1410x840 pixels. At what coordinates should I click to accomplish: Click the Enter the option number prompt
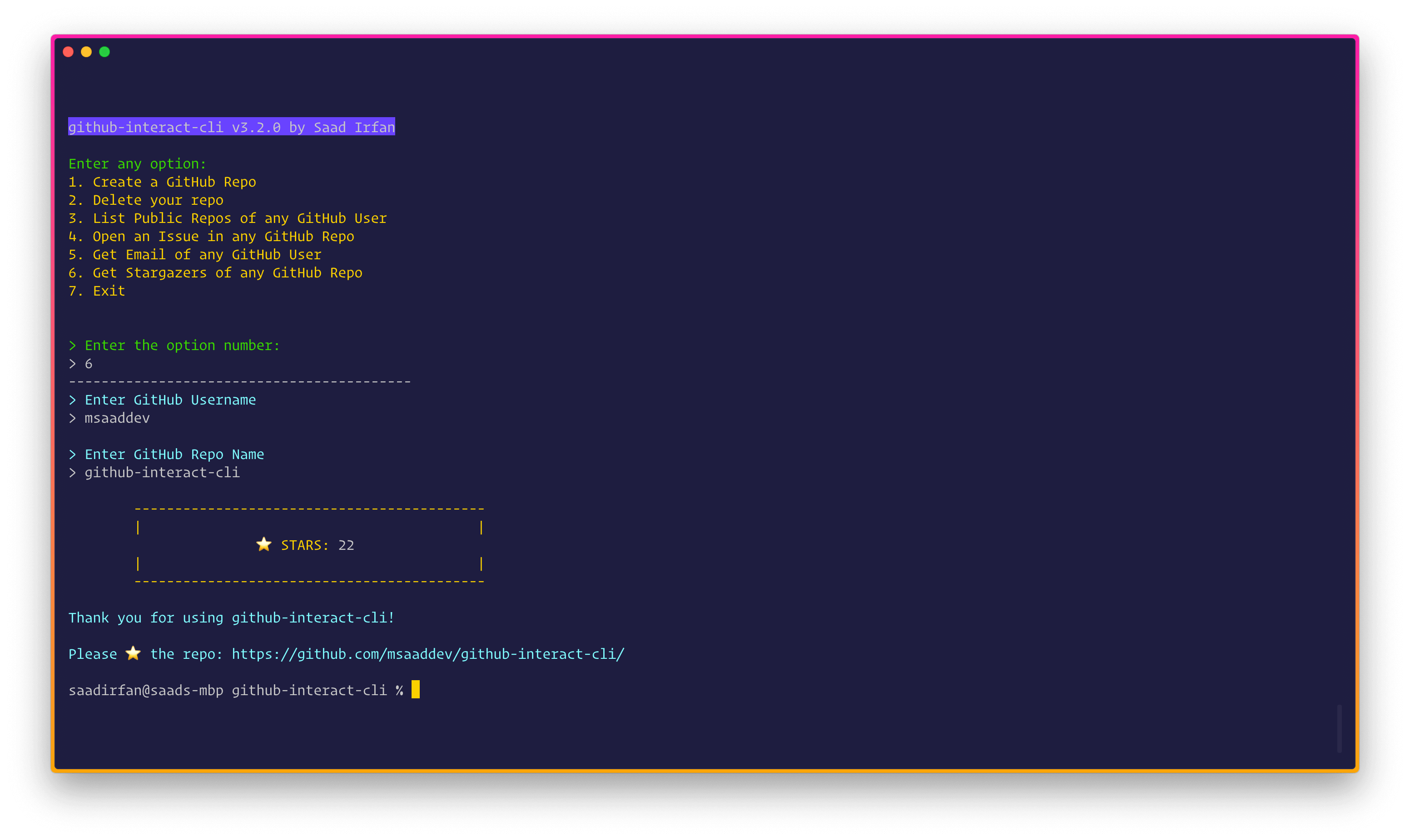[181, 345]
